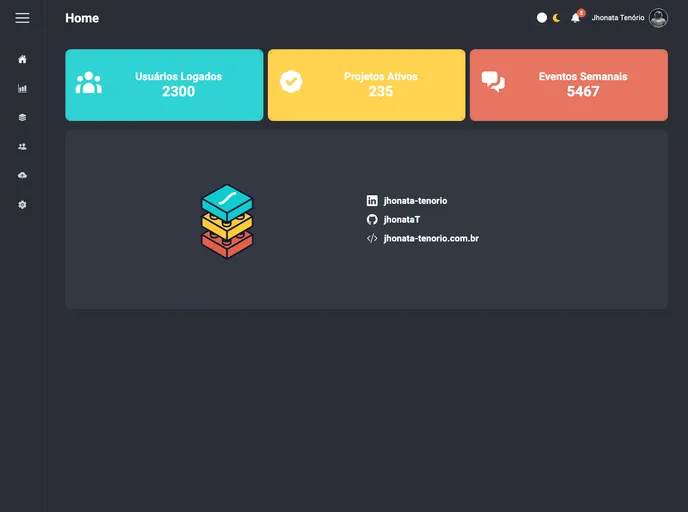Click the stacked bricks logo image
Image resolution: width=688 pixels, height=512 pixels.
tap(227, 221)
